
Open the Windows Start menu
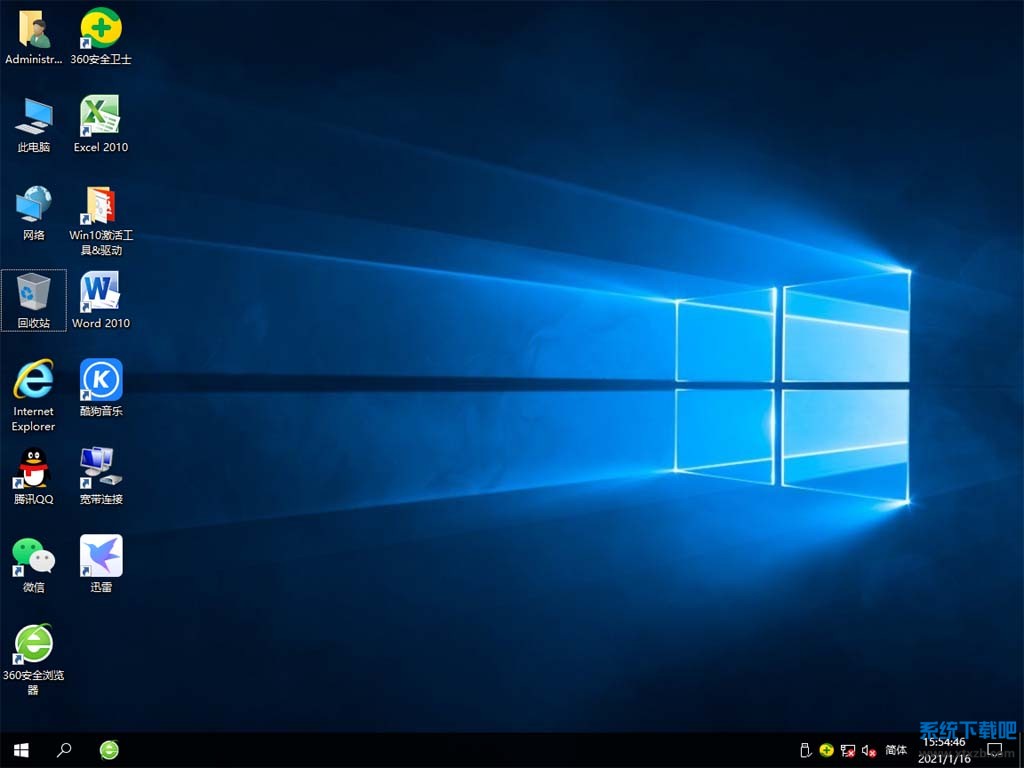point(21,750)
